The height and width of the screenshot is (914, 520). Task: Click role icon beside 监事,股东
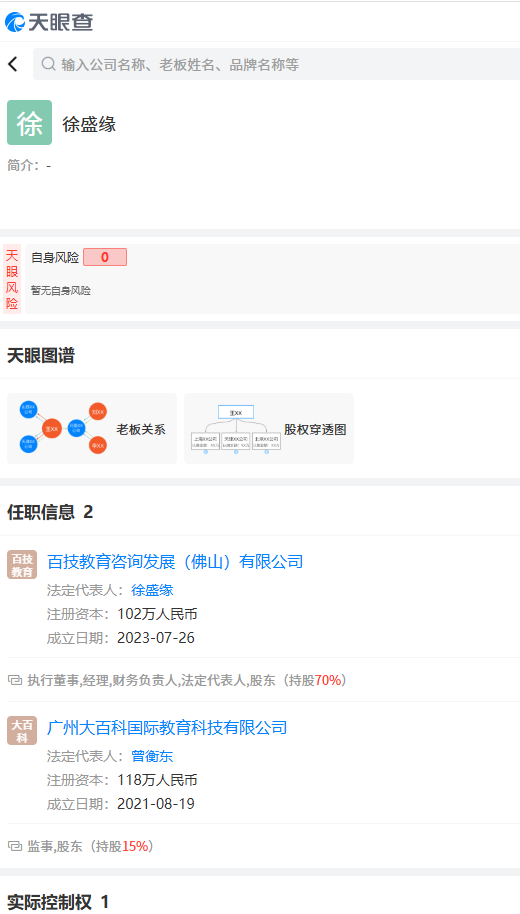15,846
